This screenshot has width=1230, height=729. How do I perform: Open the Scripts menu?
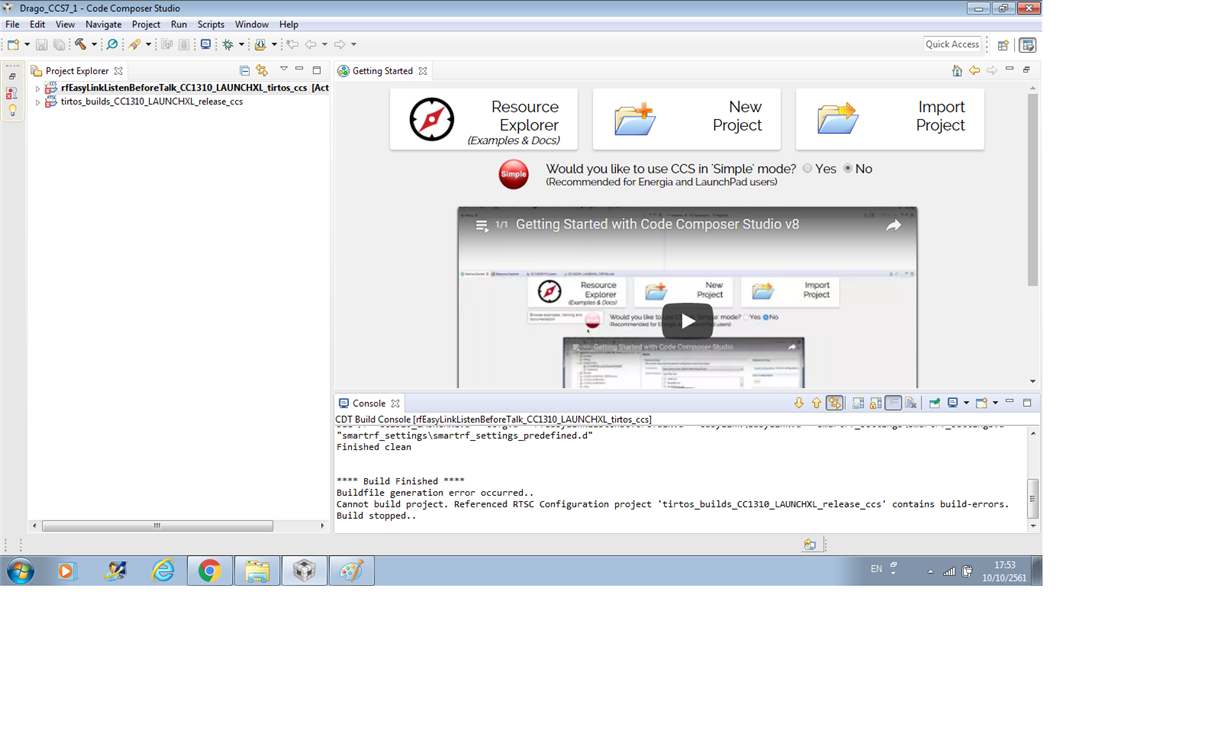tap(211, 24)
